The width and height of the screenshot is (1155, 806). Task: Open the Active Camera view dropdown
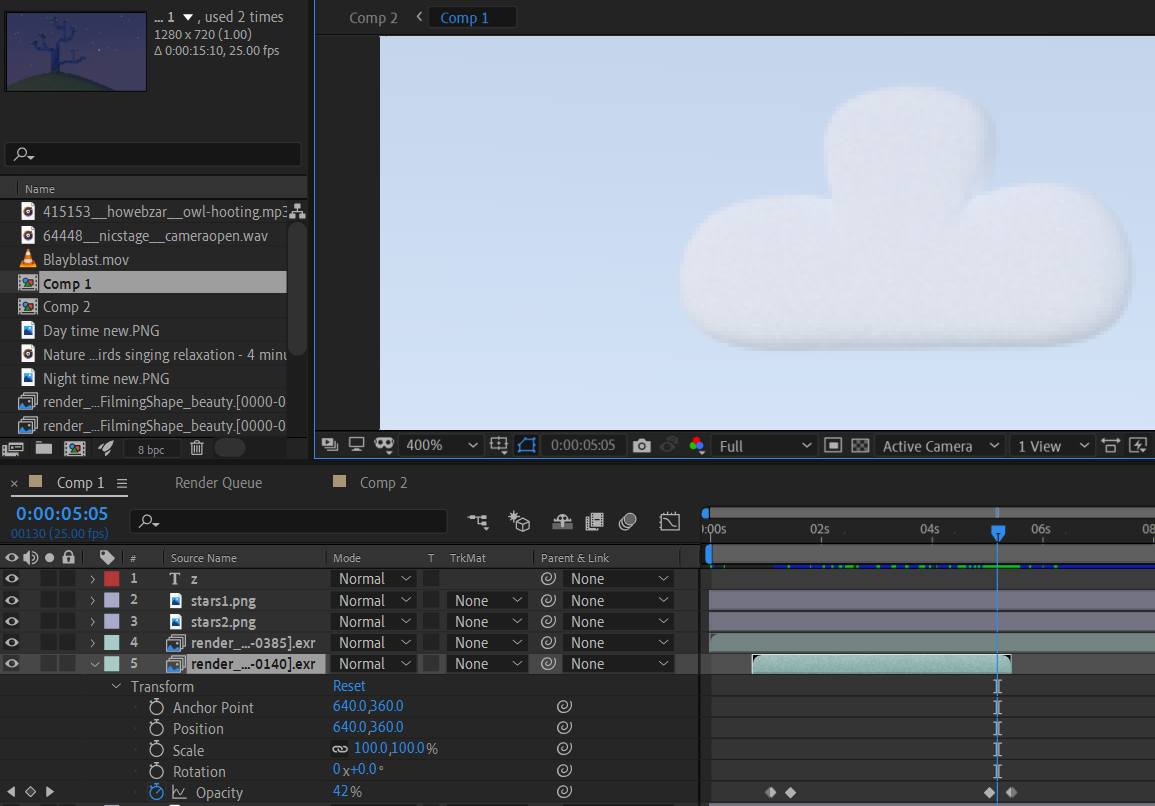(939, 446)
